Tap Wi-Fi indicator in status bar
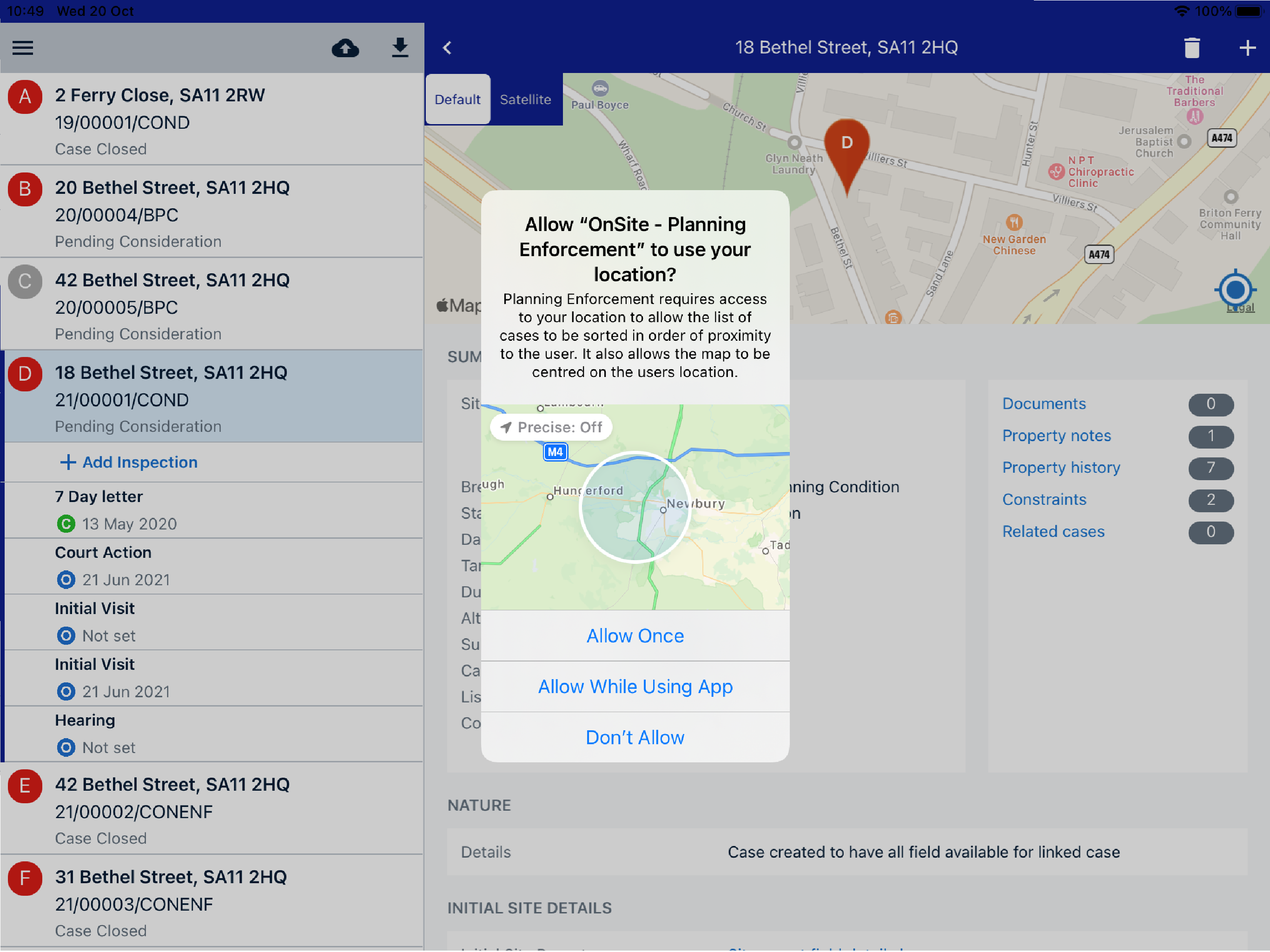Screen dimensions: 1270x952 tap(1182, 11)
